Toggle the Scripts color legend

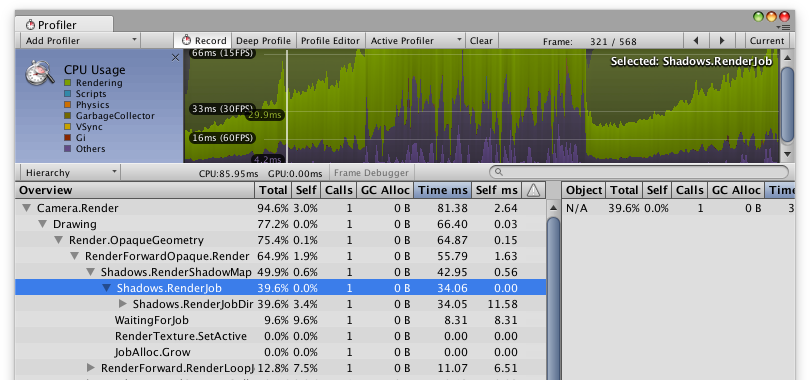pos(68,94)
